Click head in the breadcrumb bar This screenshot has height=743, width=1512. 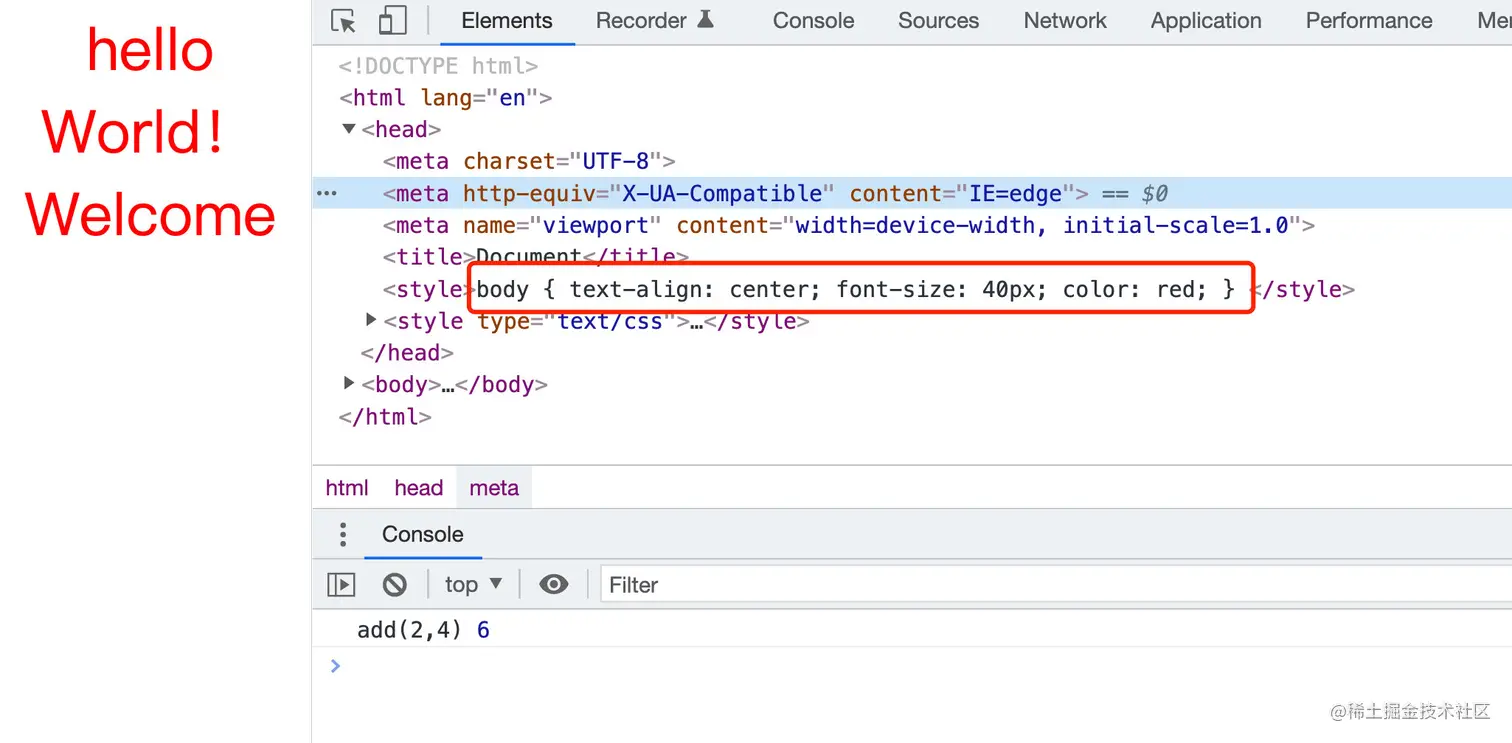point(419,488)
